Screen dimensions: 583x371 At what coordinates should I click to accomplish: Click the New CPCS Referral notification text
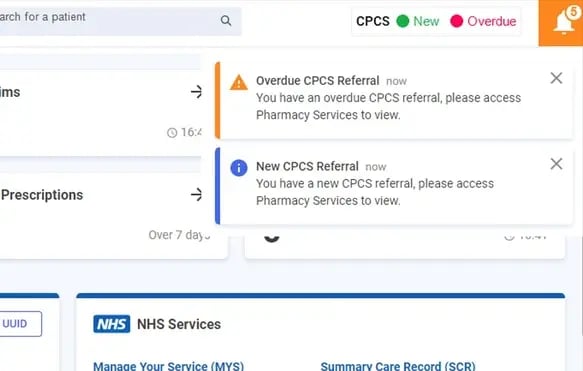tap(375, 192)
